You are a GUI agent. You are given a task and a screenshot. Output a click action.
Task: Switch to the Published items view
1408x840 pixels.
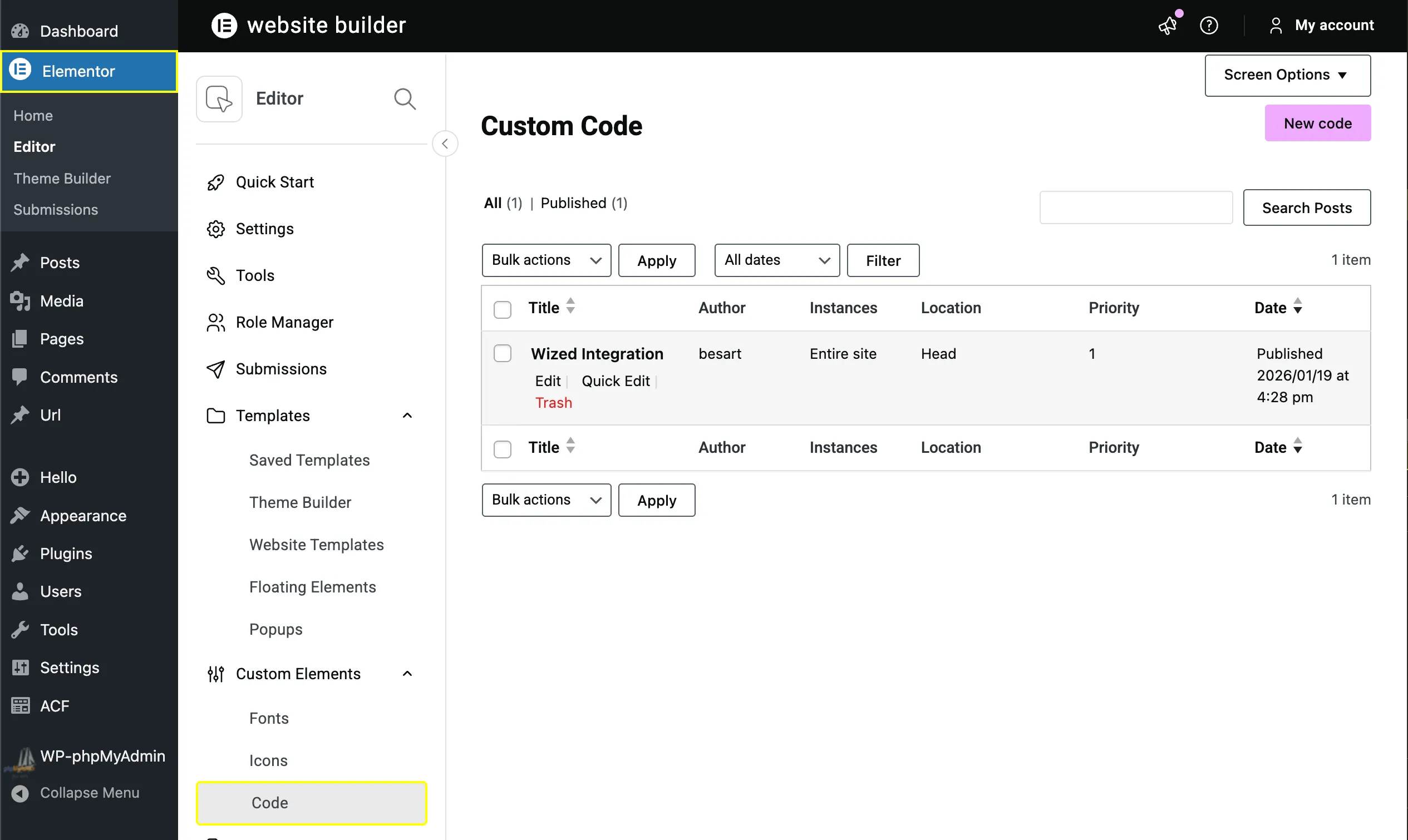pos(573,202)
